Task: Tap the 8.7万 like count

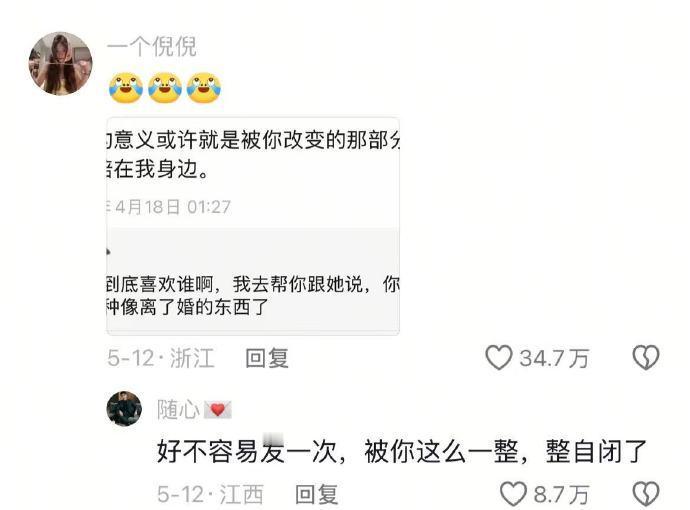Action: click(x=561, y=495)
